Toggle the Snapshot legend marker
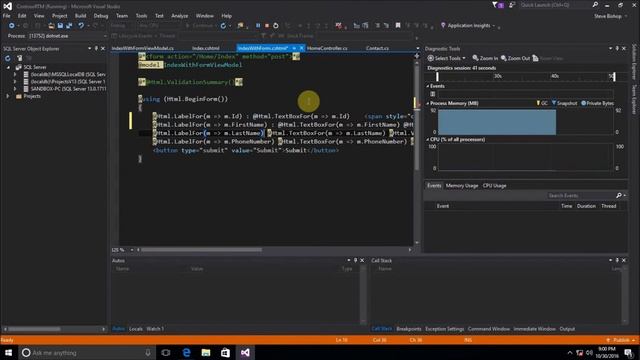Viewport: 640px width, 360px height. click(x=564, y=103)
